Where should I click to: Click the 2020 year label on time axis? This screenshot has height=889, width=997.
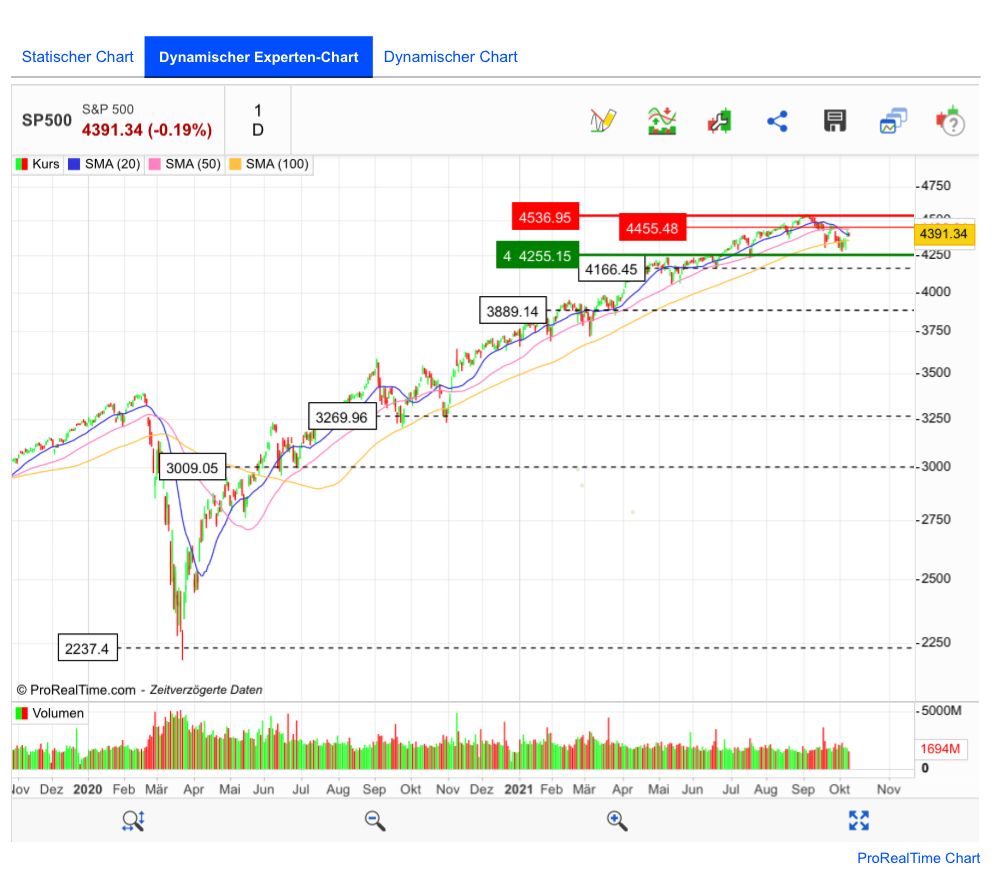[x=87, y=789]
